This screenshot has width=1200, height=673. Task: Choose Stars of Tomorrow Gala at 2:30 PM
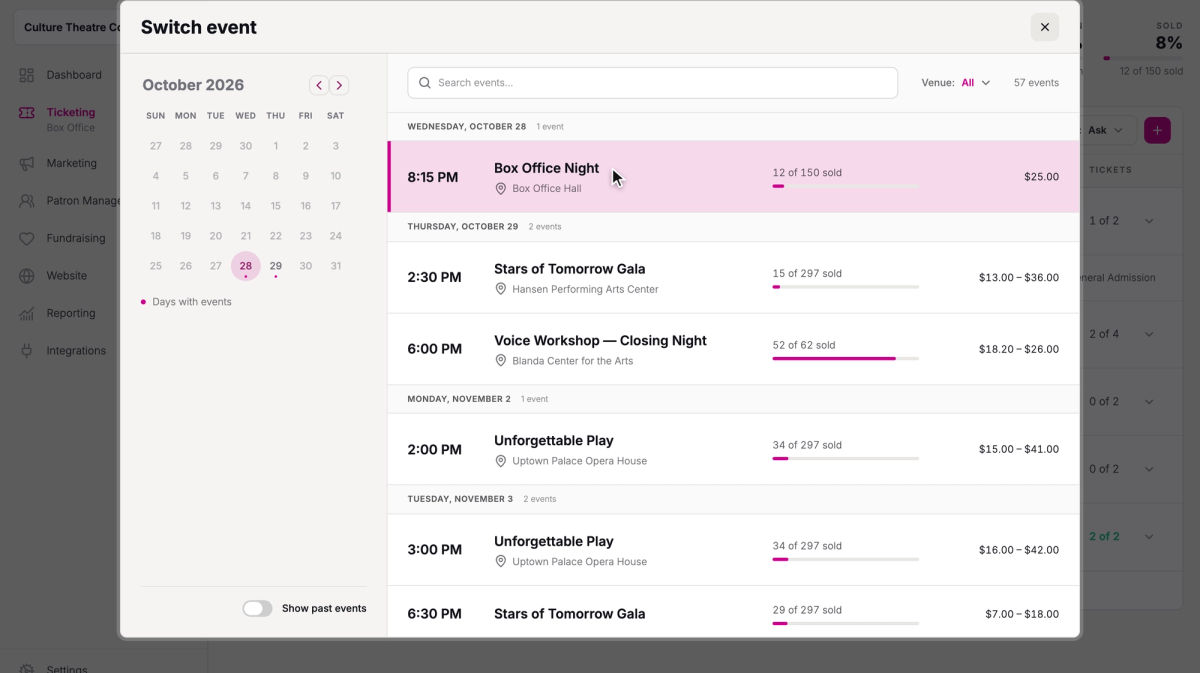coord(734,277)
